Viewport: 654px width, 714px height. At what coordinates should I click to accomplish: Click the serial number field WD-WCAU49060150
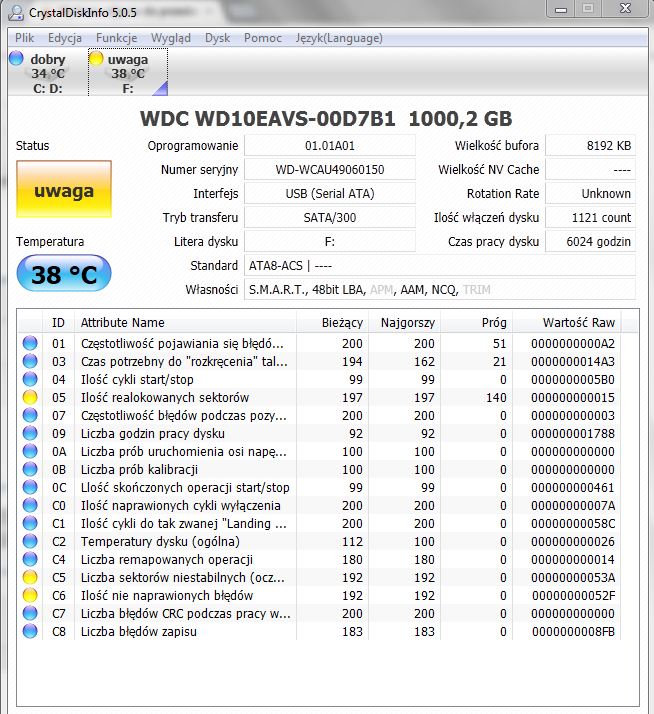pyautogui.click(x=330, y=170)
